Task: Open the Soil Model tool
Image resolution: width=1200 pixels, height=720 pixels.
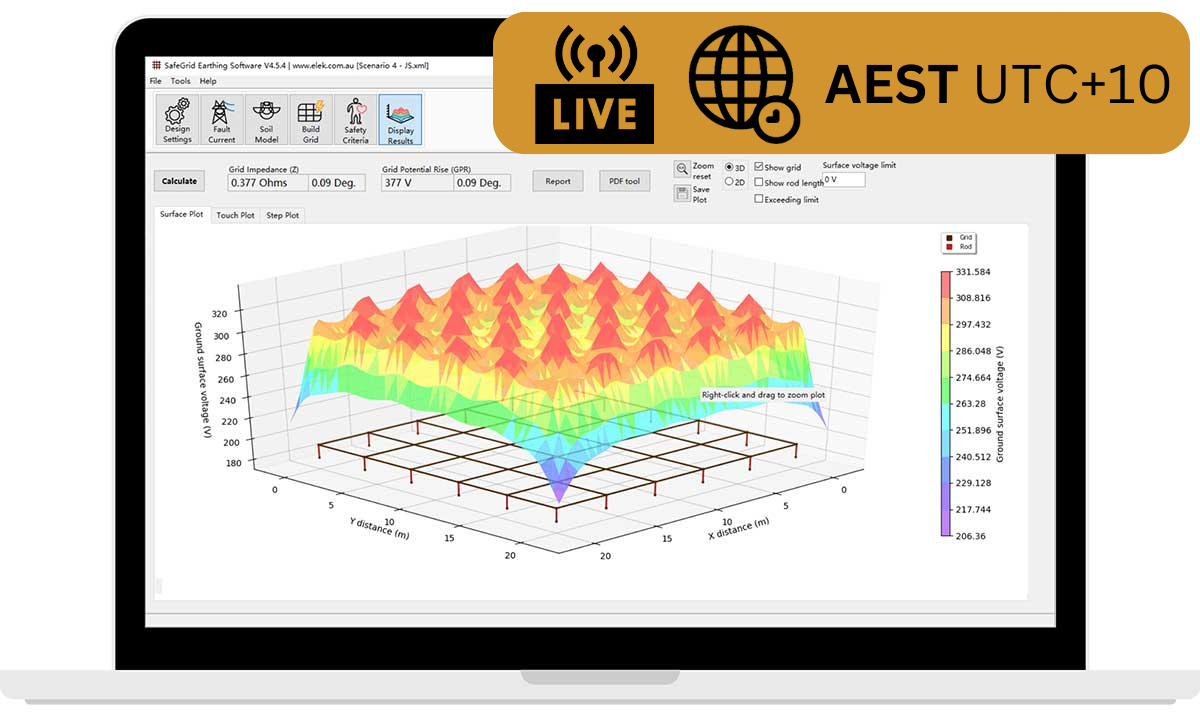Action: [265, 119]
